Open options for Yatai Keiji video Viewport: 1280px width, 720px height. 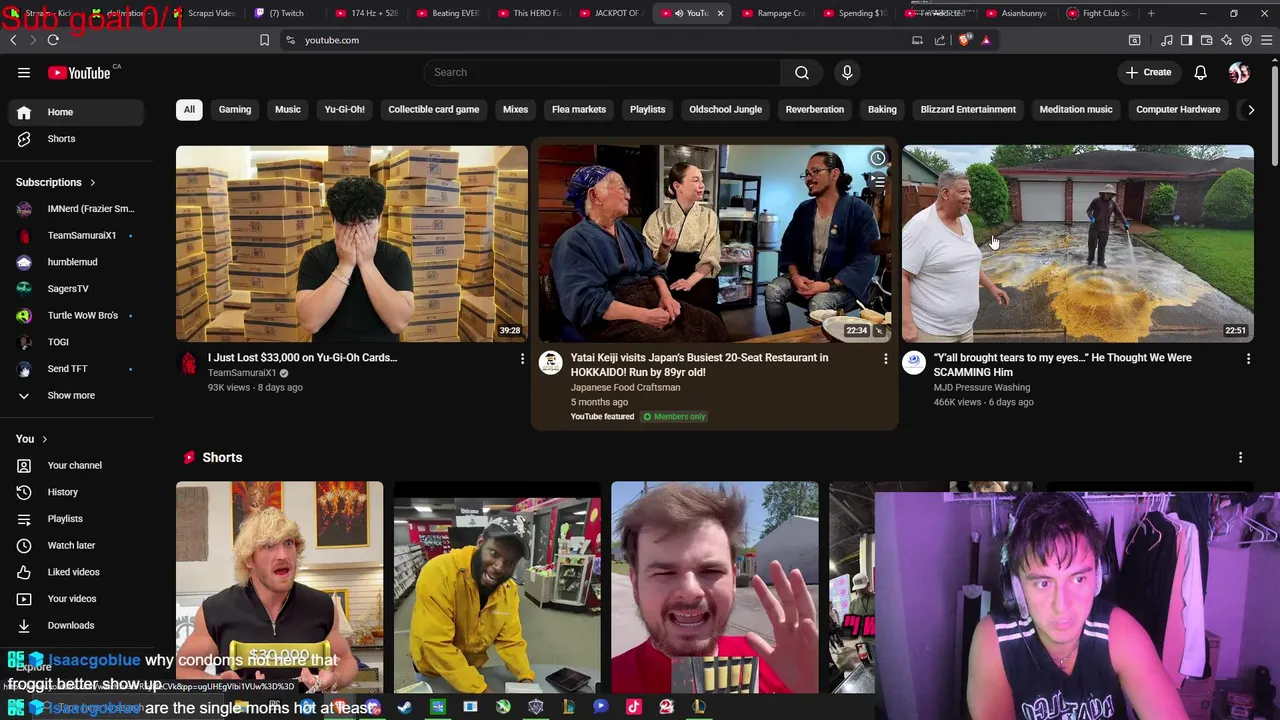point(885,358)
